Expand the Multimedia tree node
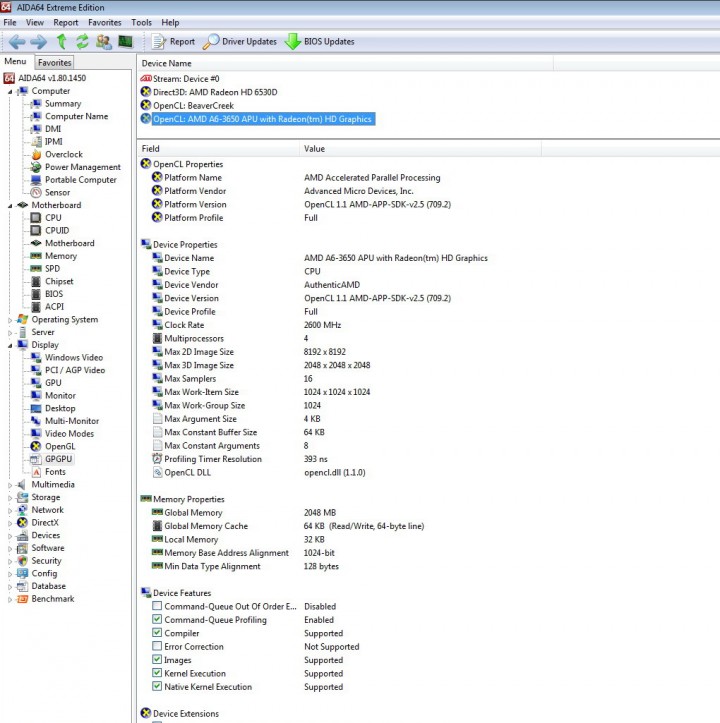Viewport: 720px width, 723px height. 10,485
